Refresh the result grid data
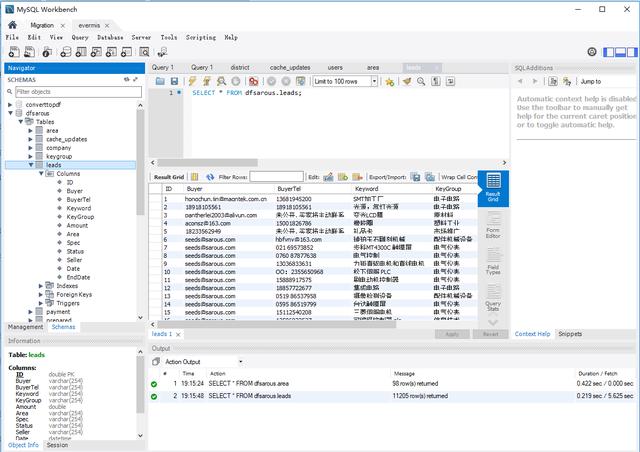The height and width of the screenshot is (452, 640). pyautogui.click(x=210, y=177)
